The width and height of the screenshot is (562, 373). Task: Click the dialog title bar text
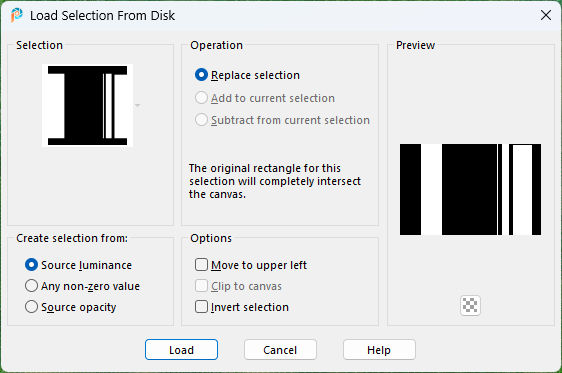tap(103, 15)
